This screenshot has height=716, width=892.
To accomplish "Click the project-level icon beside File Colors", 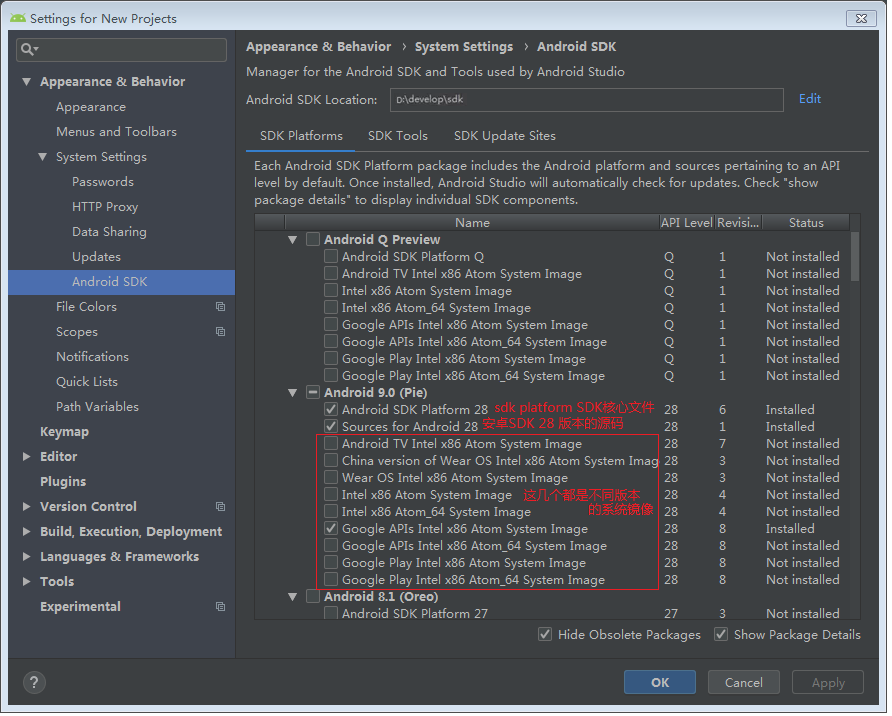I will click(x=221, y=308).
